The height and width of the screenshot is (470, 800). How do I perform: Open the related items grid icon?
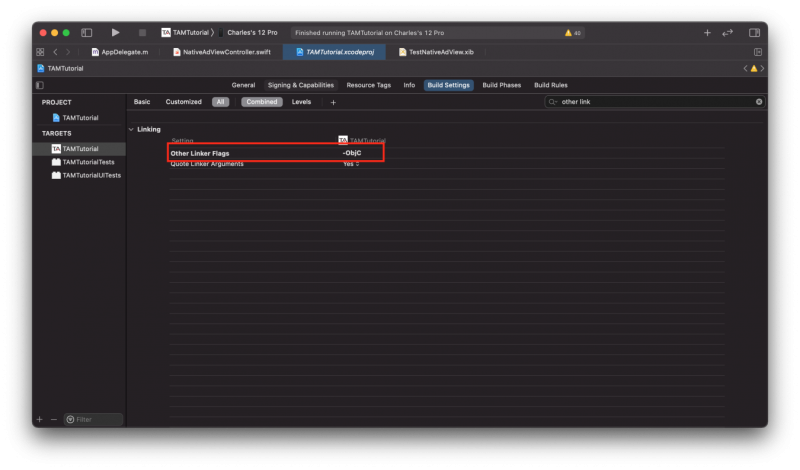coord(40,52)
